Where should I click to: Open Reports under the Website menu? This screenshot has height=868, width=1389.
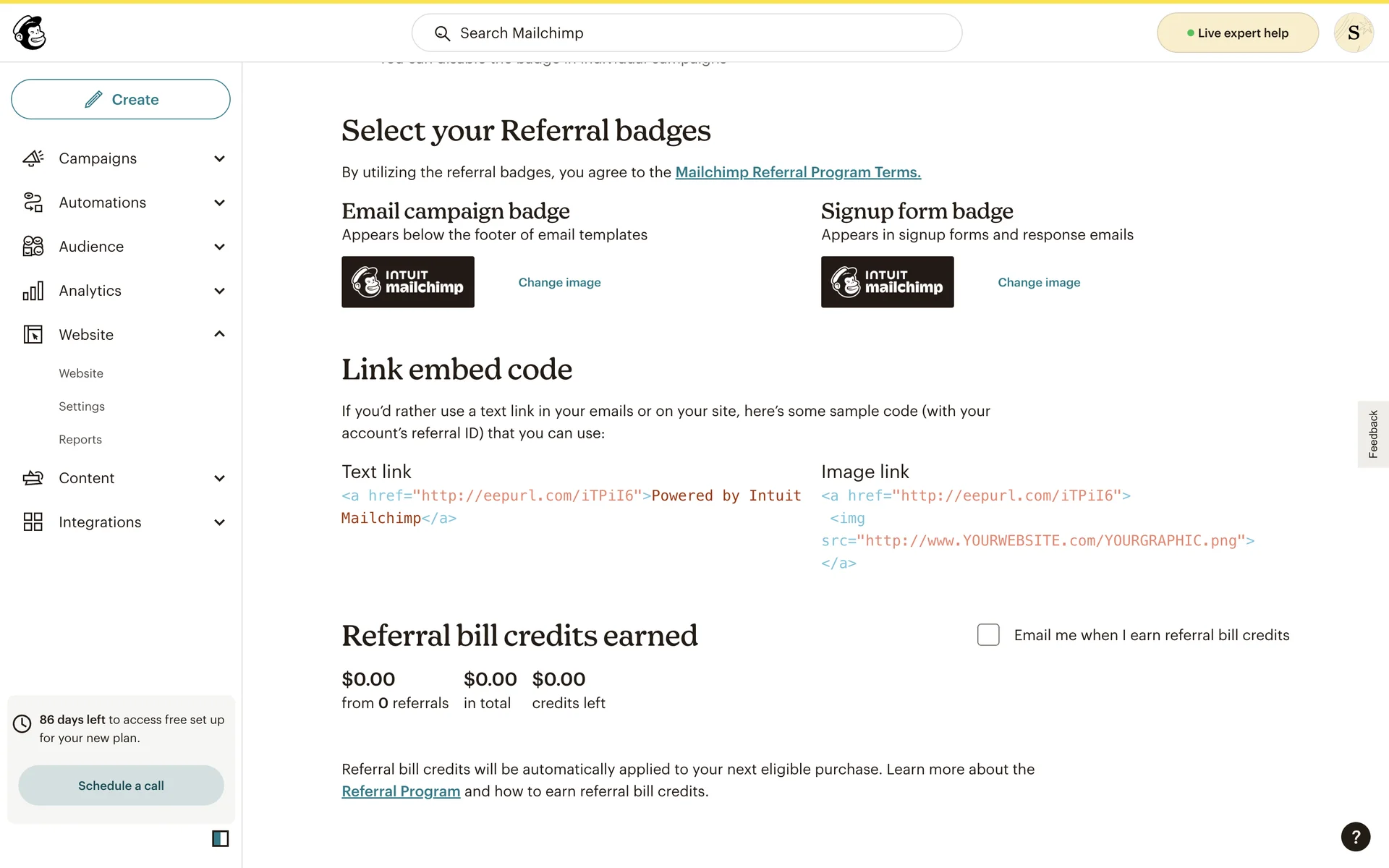pyautogui.click(x=80, y=440)
